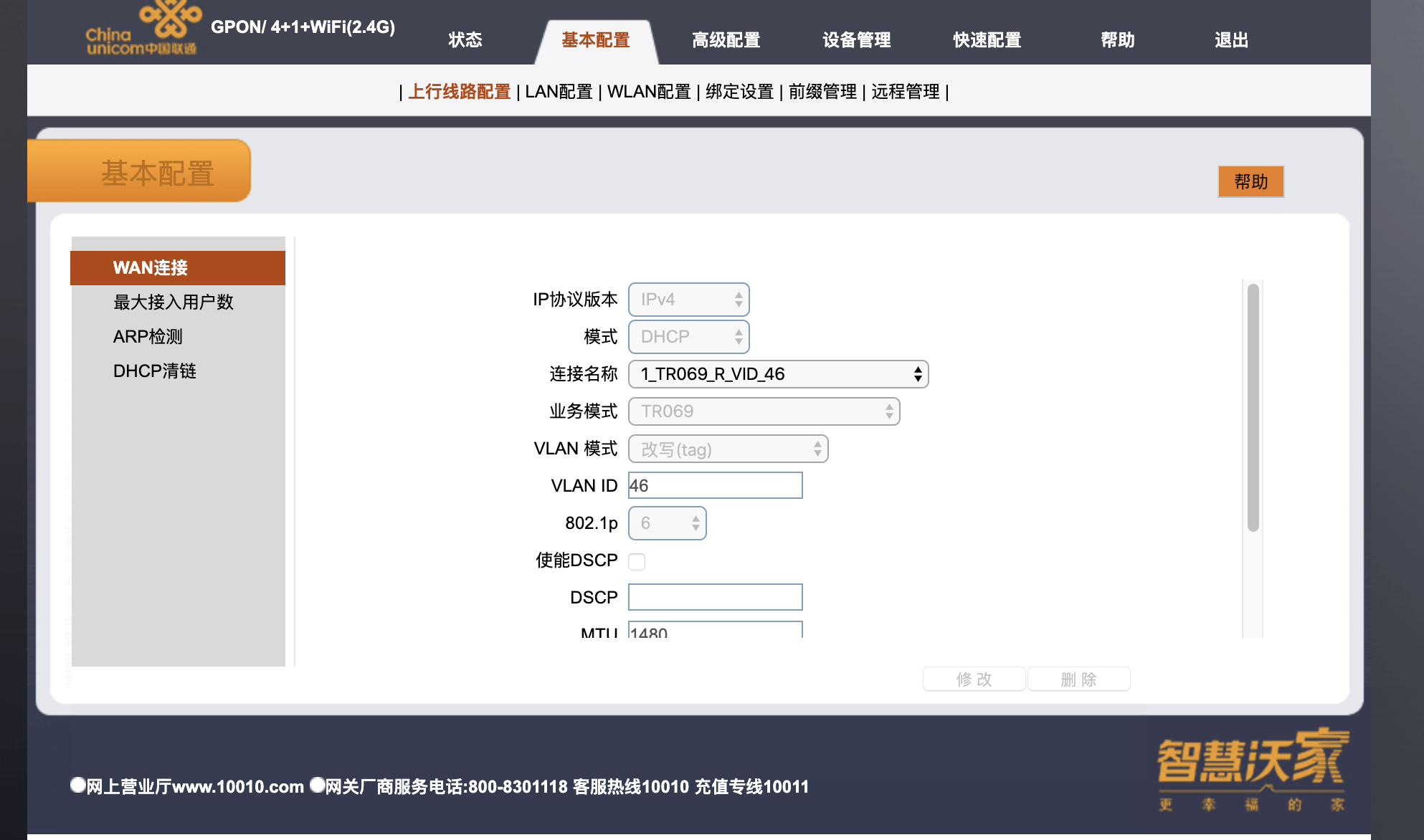Click the IP协议版本 label
The width and height of the screenshot is (1424, 840).
[575, 300]
